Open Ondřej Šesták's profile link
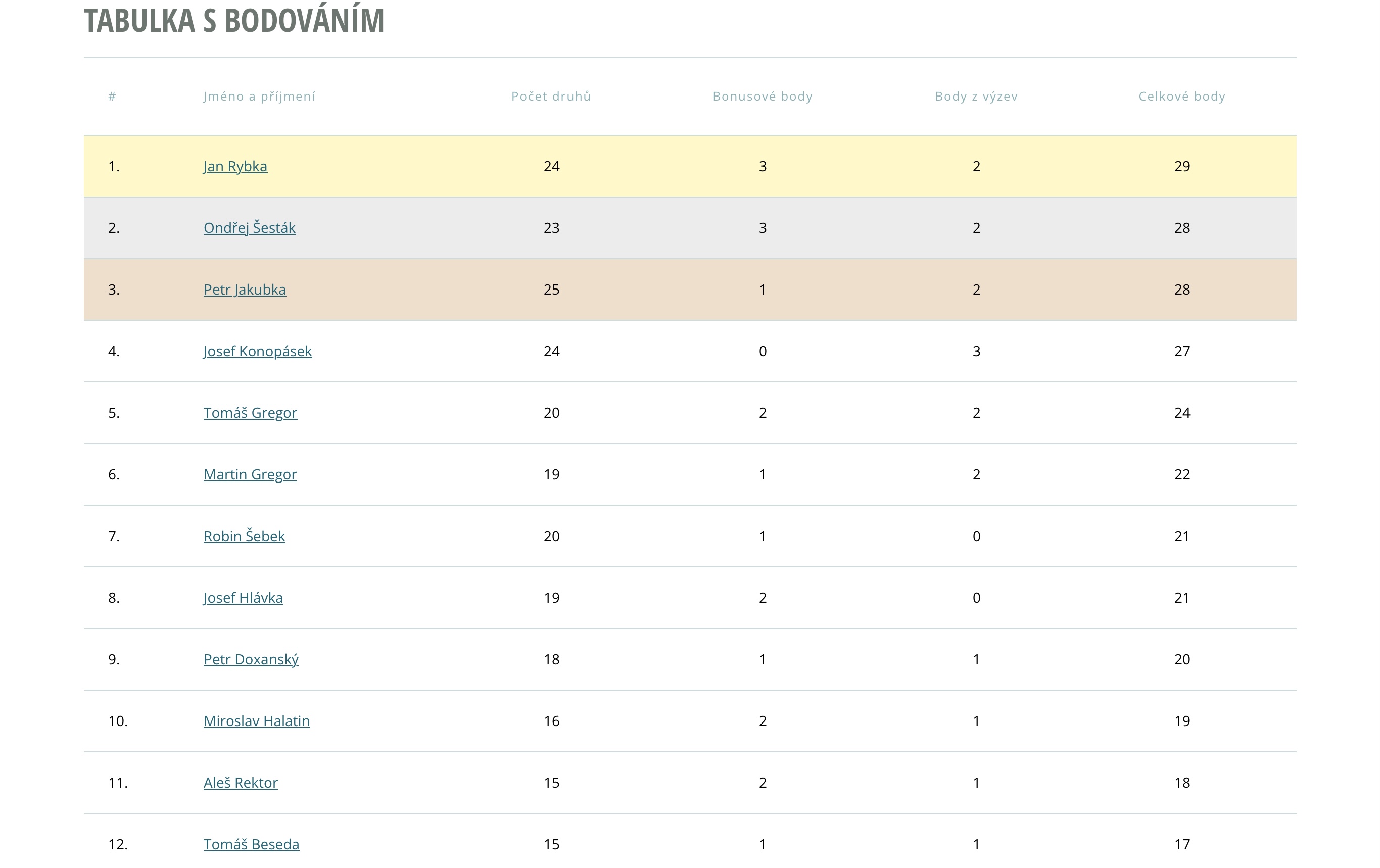 click(249, 227)
